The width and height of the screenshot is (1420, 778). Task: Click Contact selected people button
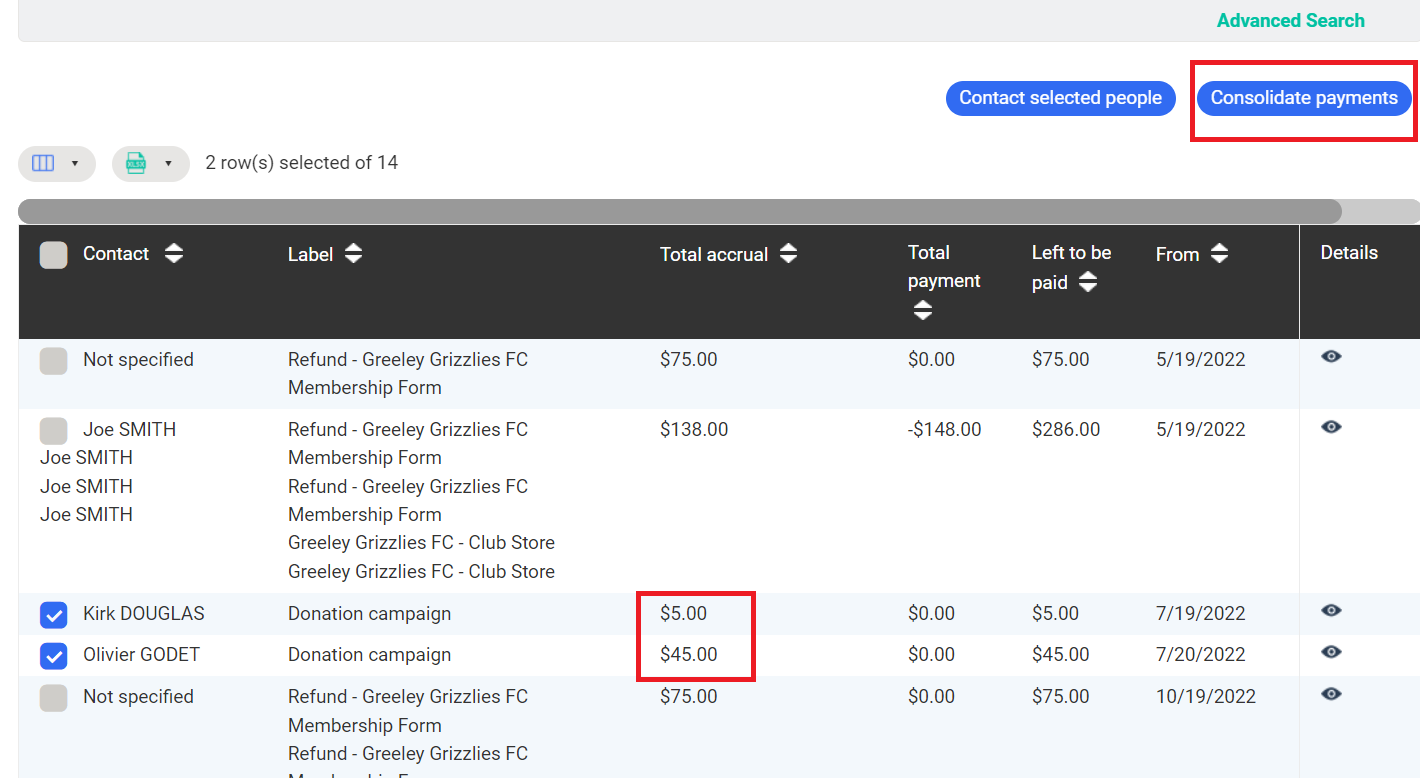tap(1060, 98)
